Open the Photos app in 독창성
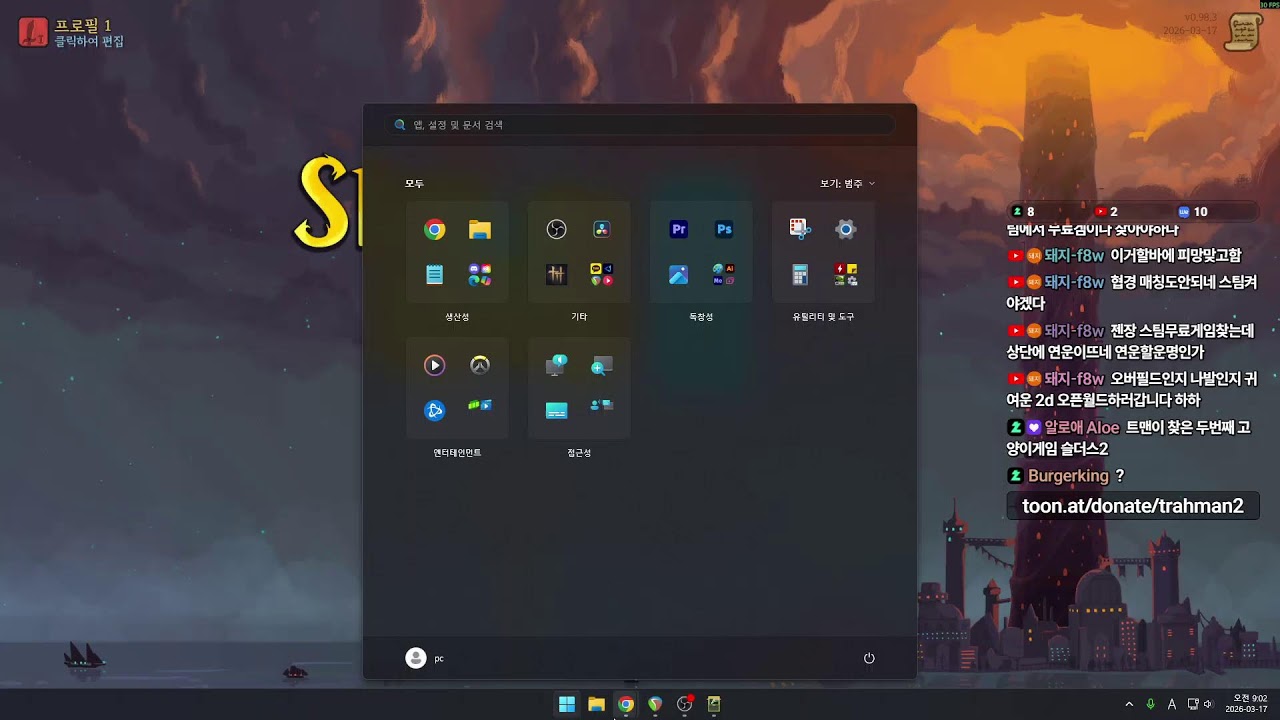Viewport: 1280px width, 720px height. pos(679,275)
